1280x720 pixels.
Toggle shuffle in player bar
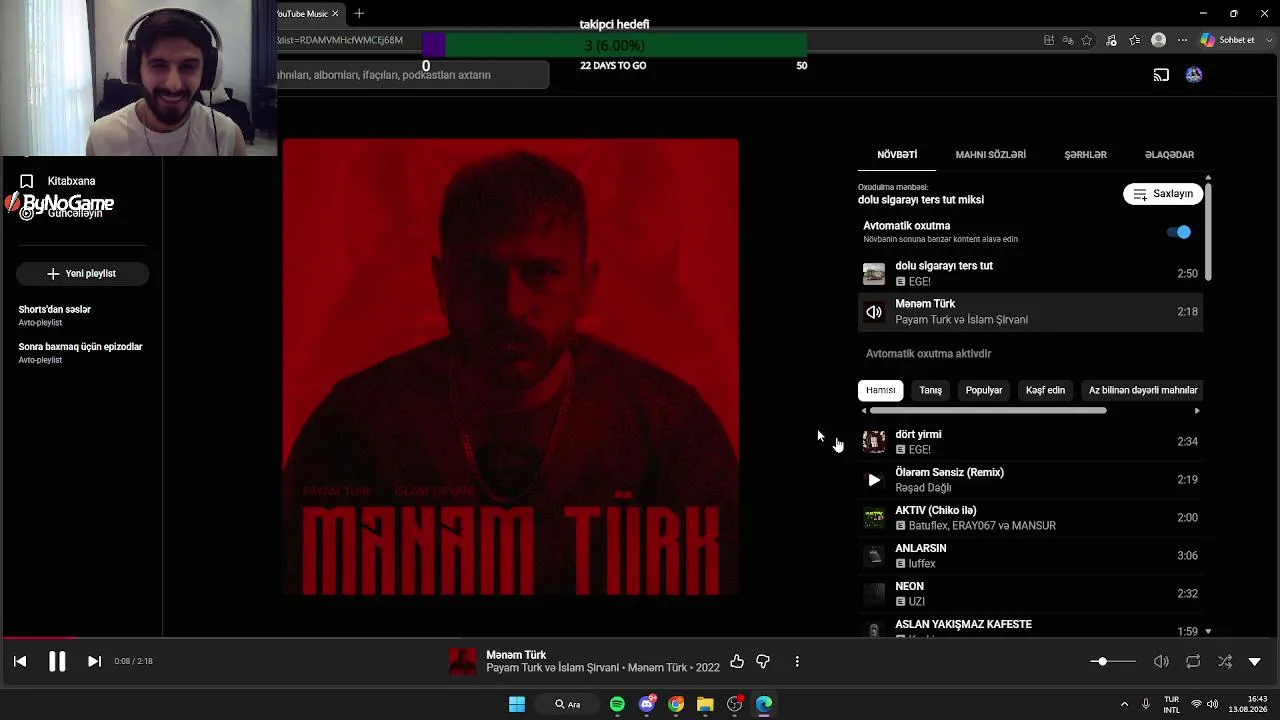click(x=1225, y=661)
